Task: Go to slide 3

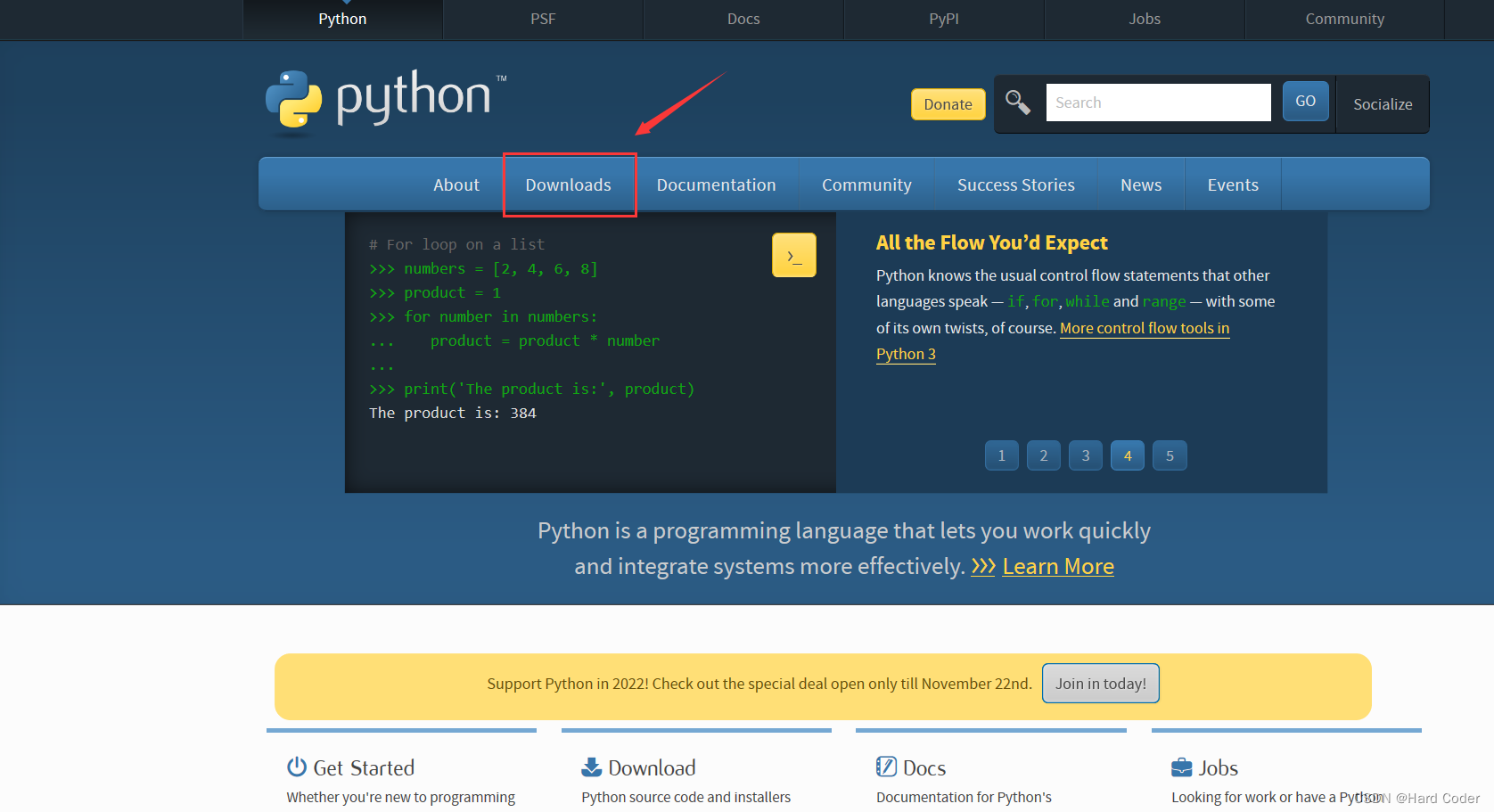Action: pyautogui.click(x=1085, y=455)
